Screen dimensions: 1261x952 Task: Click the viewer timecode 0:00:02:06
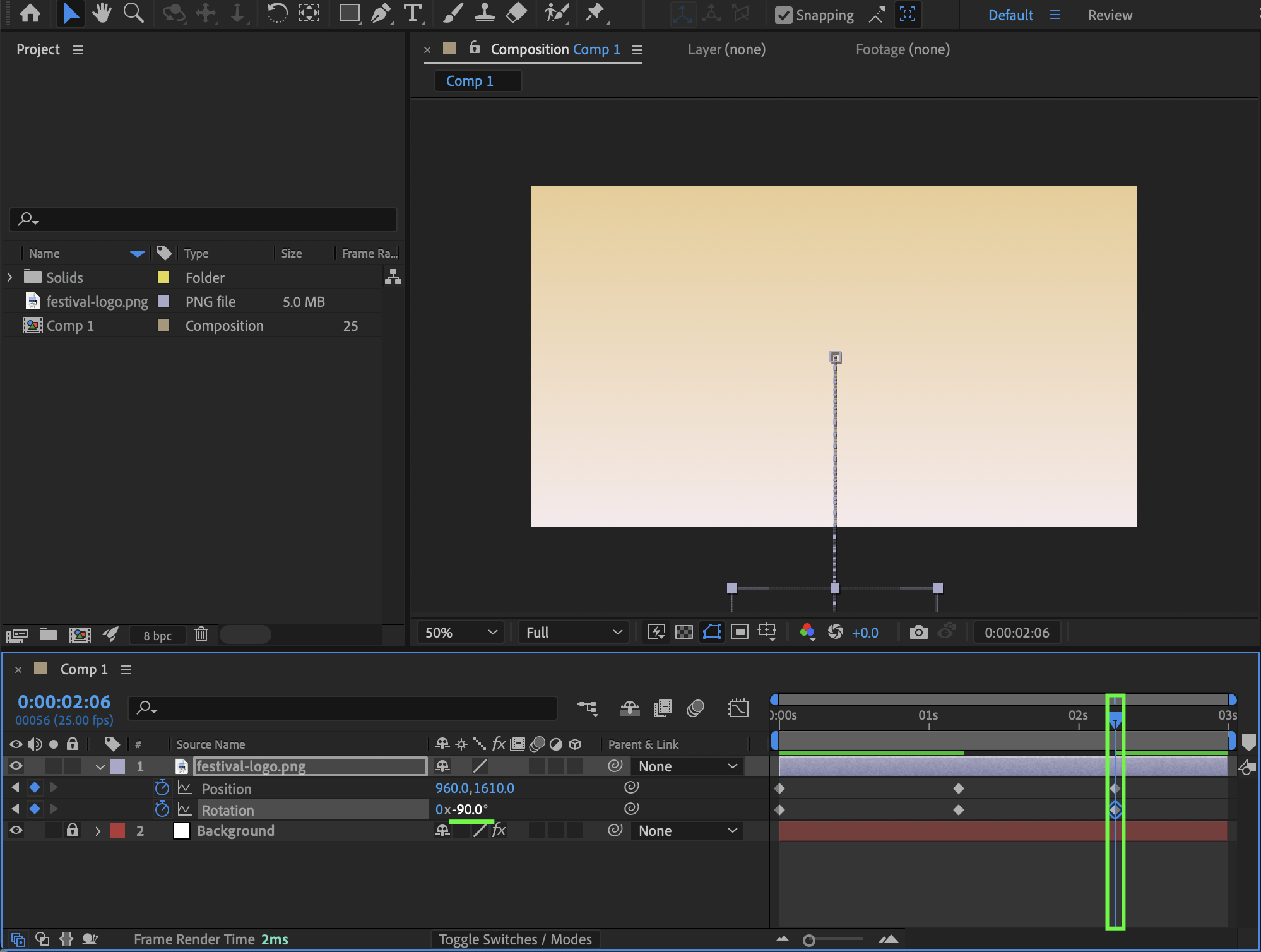coord(1017,633)
